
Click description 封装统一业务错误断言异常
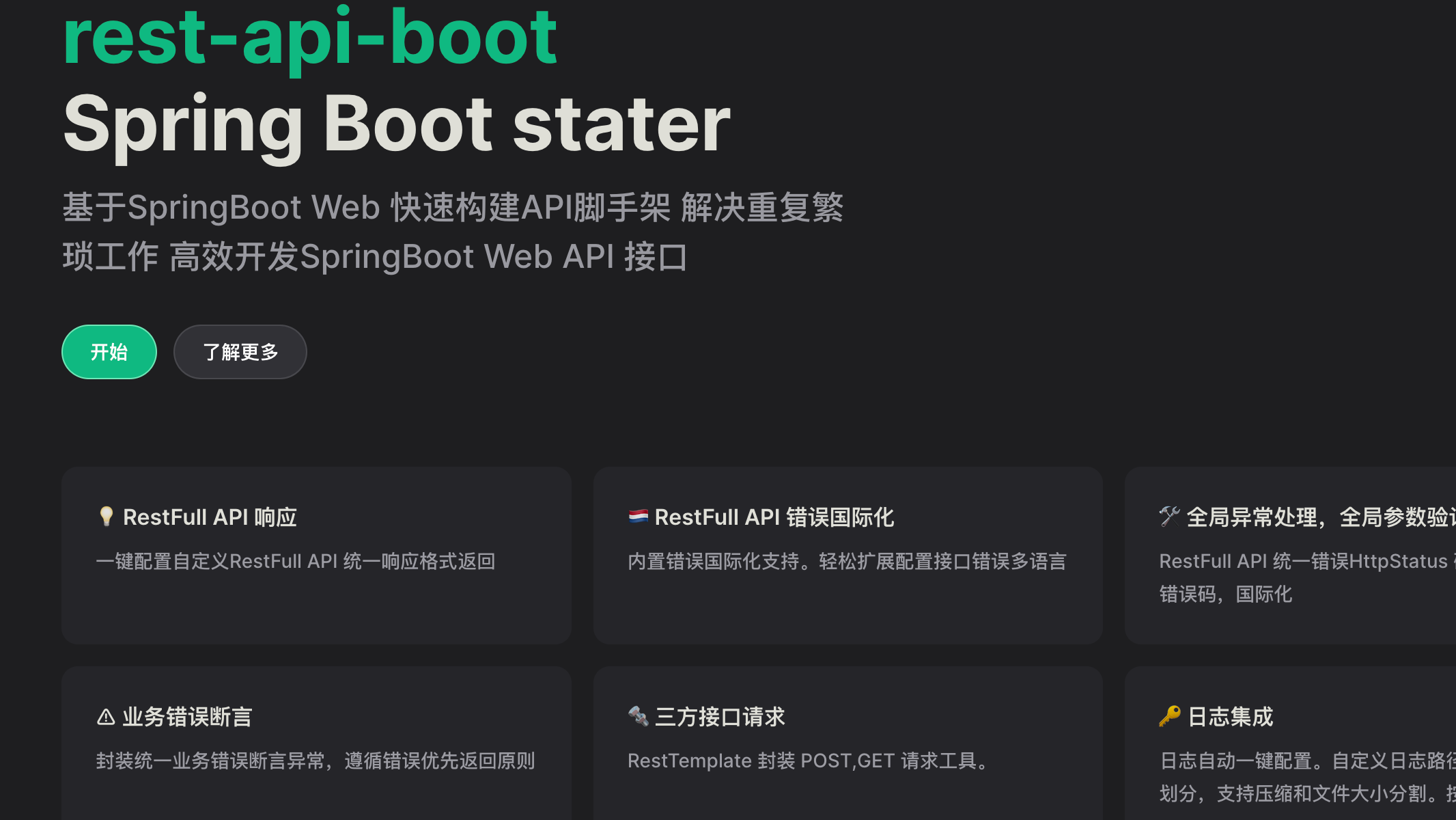(316, 761)
